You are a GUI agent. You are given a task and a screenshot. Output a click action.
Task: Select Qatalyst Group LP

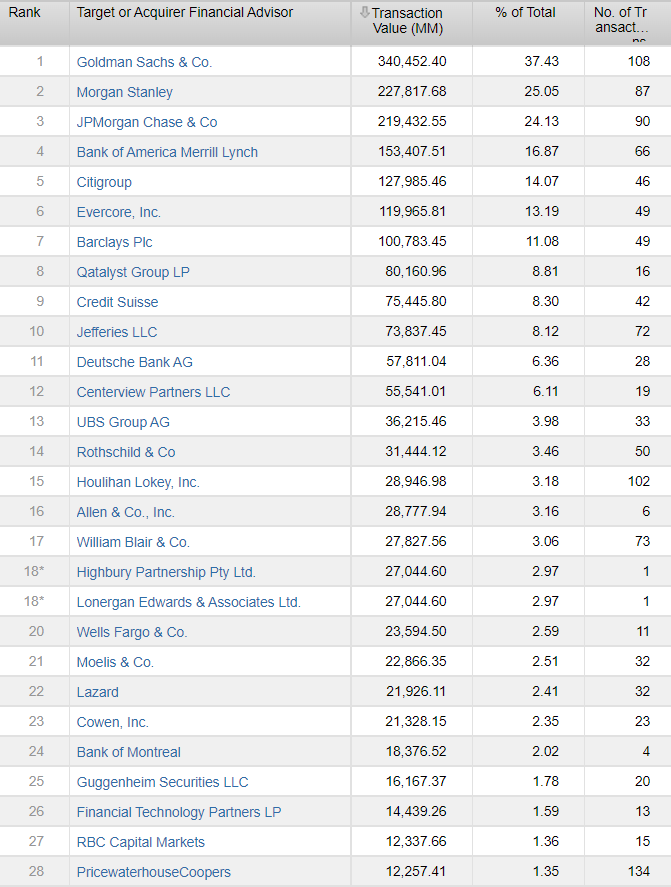[133, 272]
